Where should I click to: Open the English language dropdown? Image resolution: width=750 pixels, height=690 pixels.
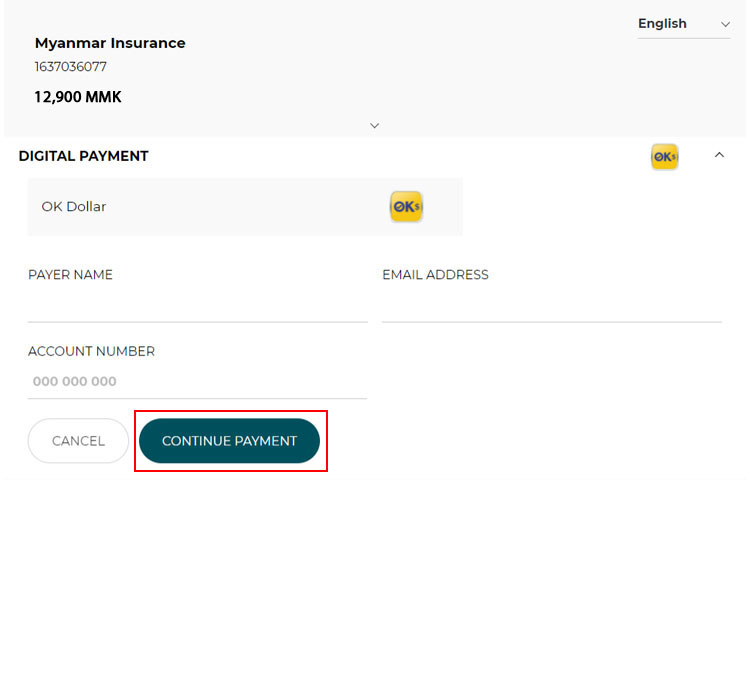point(663,24)
